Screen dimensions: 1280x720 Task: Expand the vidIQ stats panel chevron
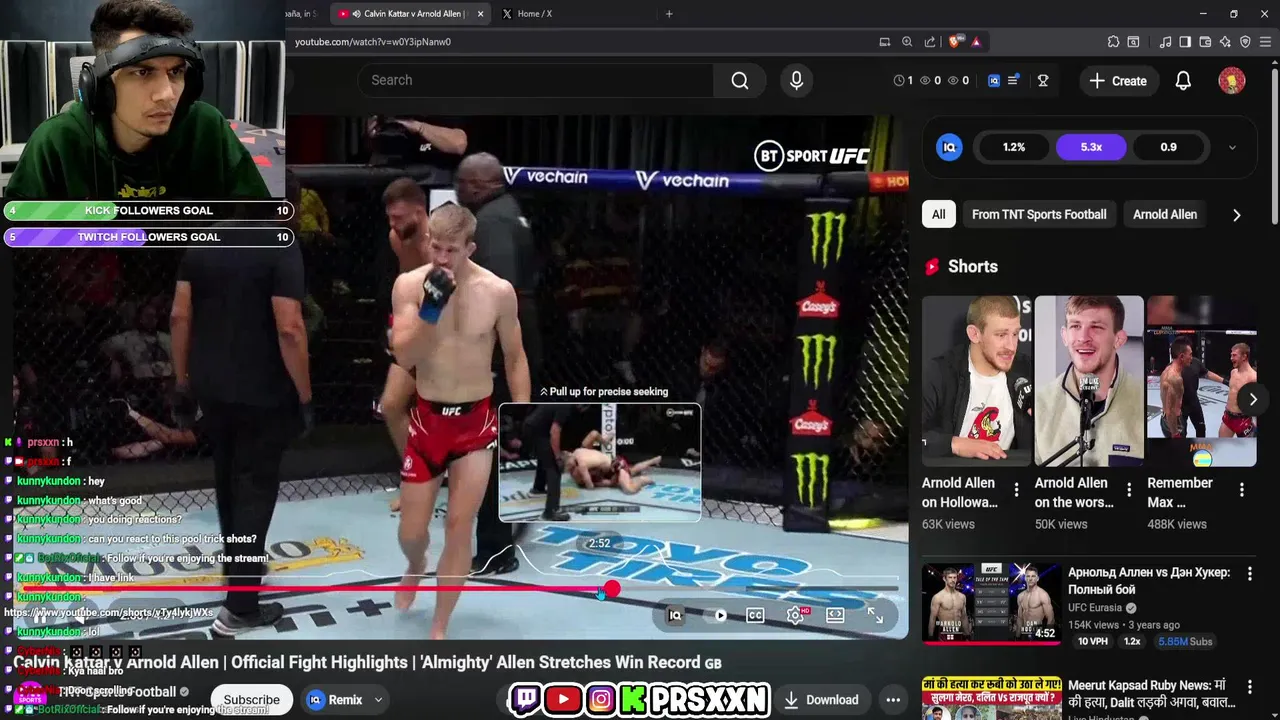point(1232,147)
